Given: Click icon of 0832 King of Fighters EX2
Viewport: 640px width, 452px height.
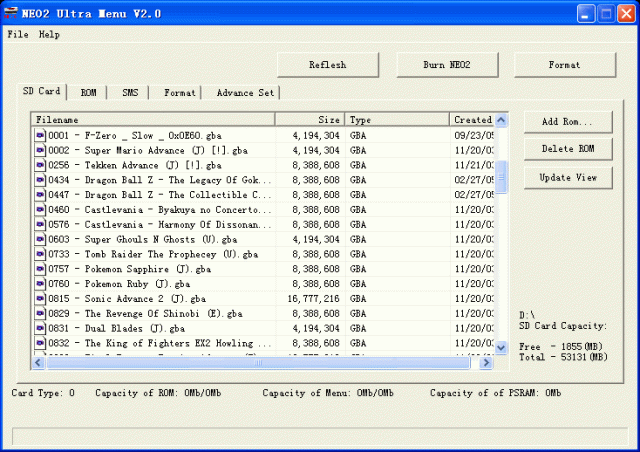Looking at the screenshot, I should pyautogui.click(x=40, y=343).
